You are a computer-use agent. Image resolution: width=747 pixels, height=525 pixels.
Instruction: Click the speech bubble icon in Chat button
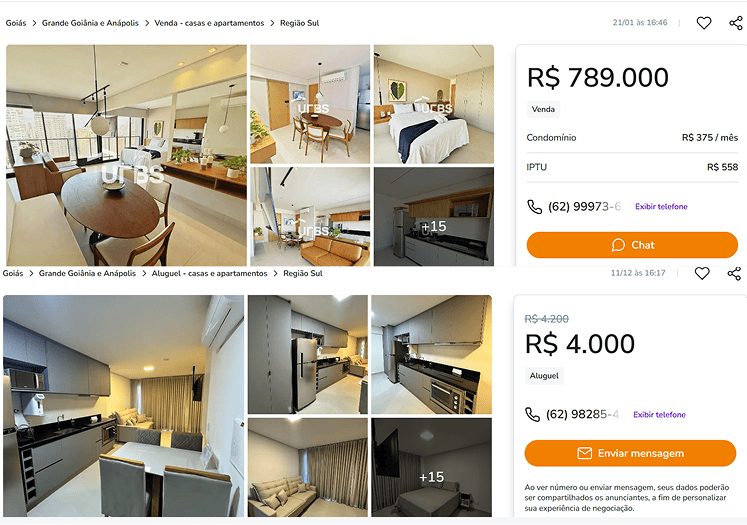[x=618, y=245]
